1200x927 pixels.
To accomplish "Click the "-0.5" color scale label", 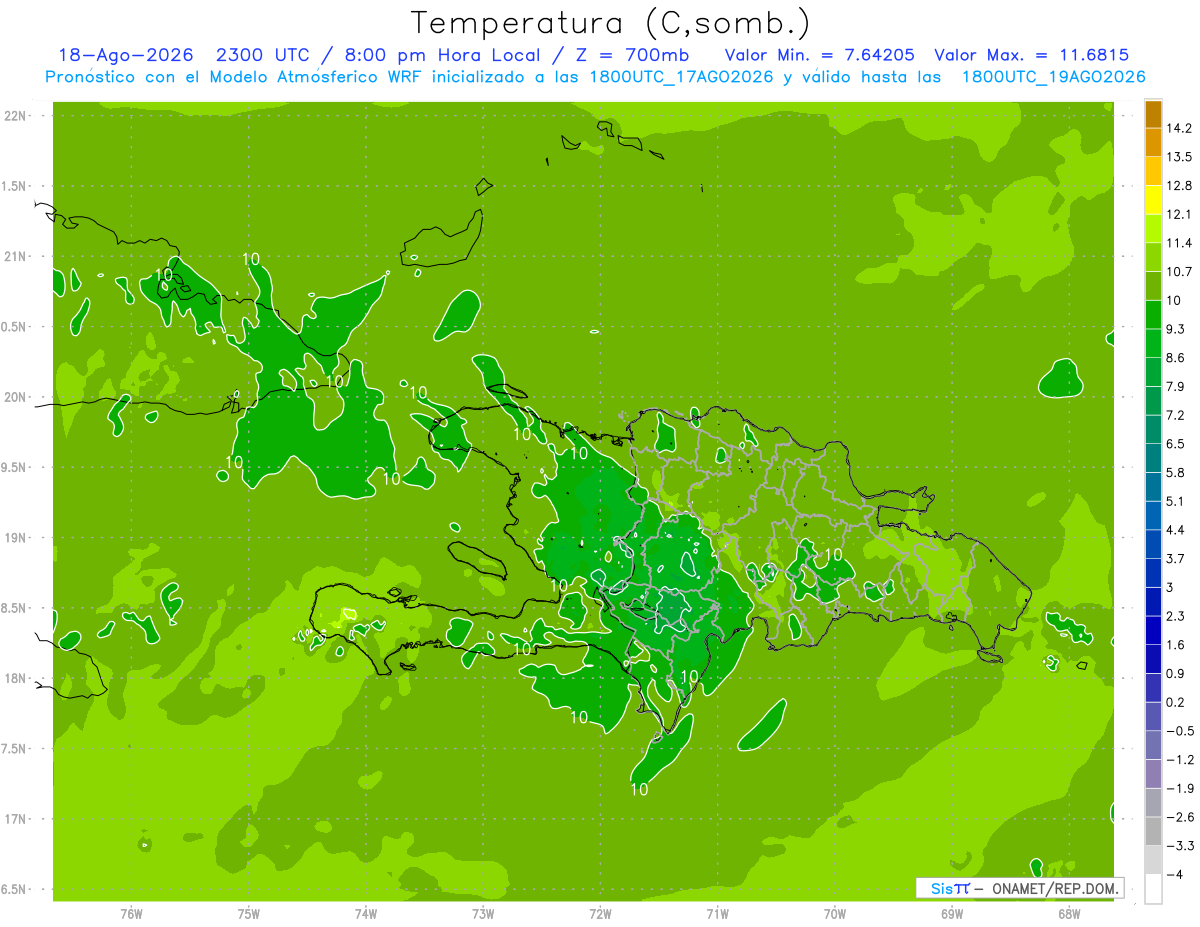I will (1180, 730).
